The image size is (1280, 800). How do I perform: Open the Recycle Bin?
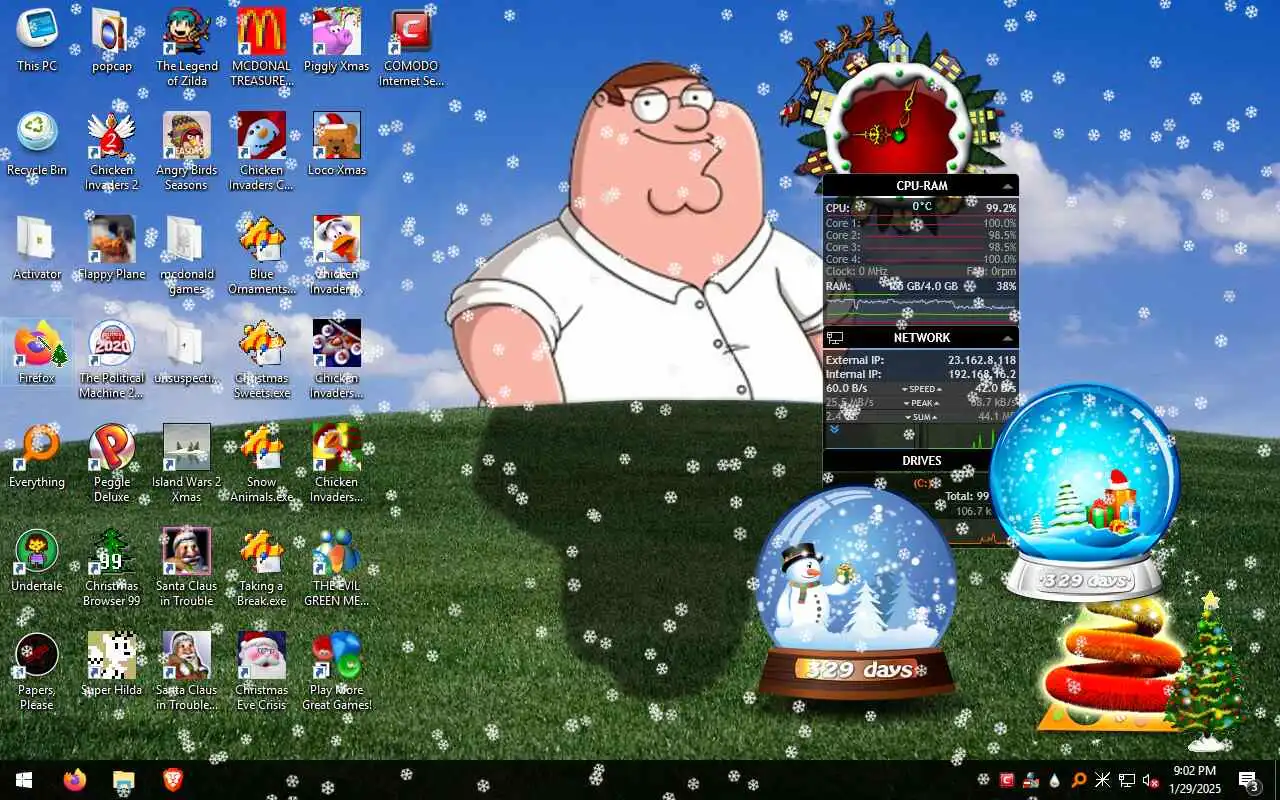[x=37, y=146]
